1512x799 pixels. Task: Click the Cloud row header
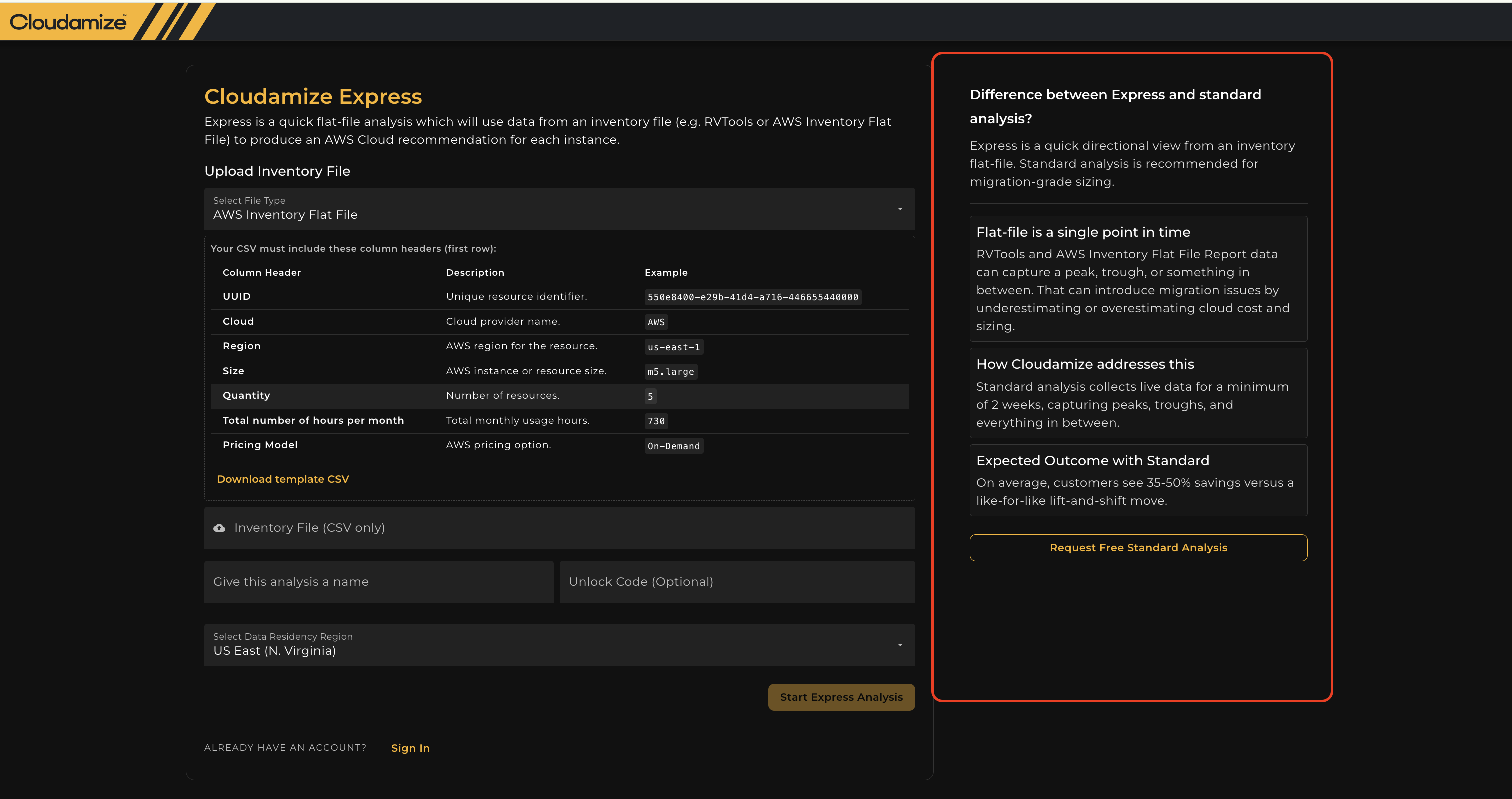pos(238,321)
